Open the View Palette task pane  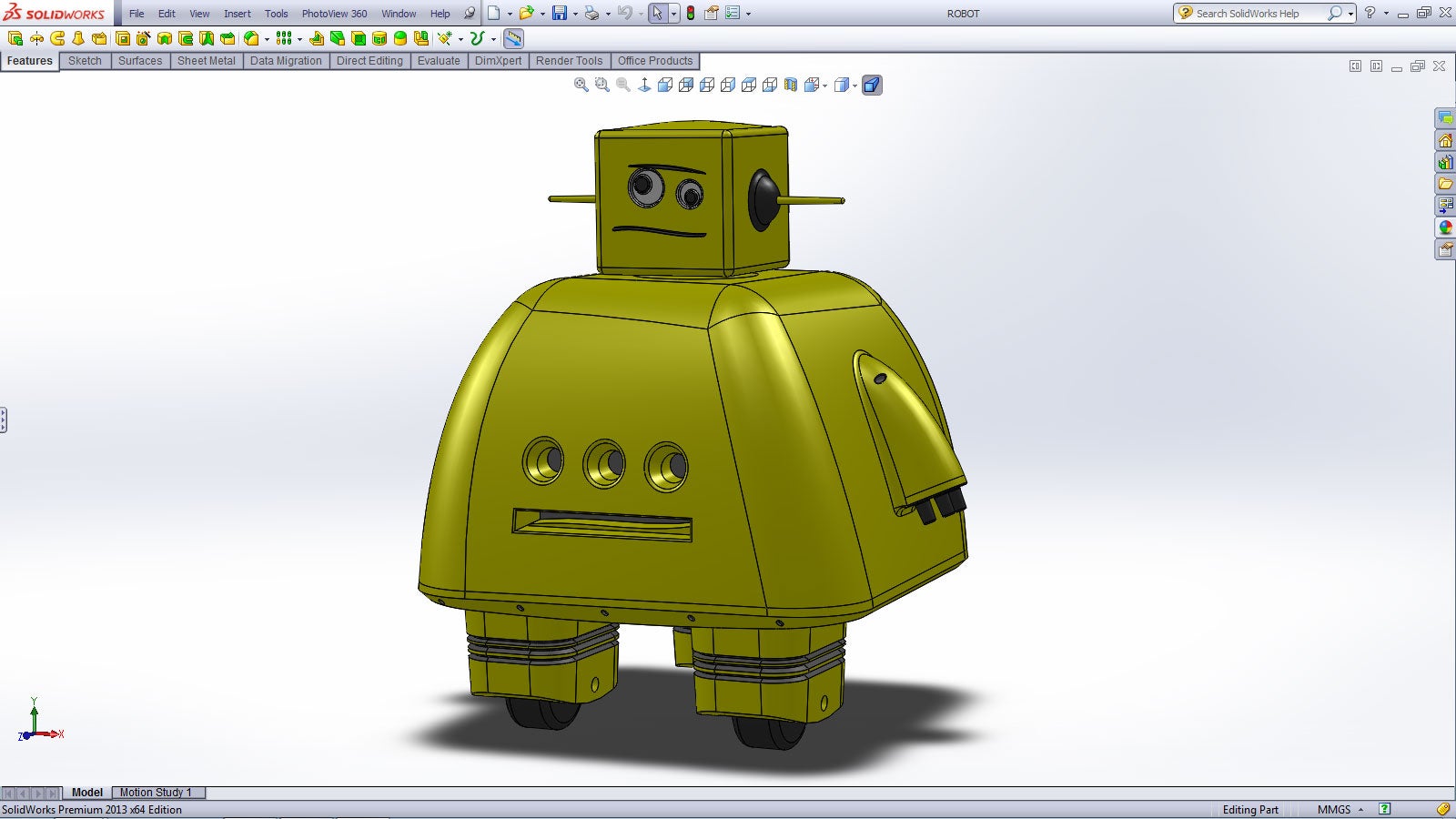(1445, 203)
